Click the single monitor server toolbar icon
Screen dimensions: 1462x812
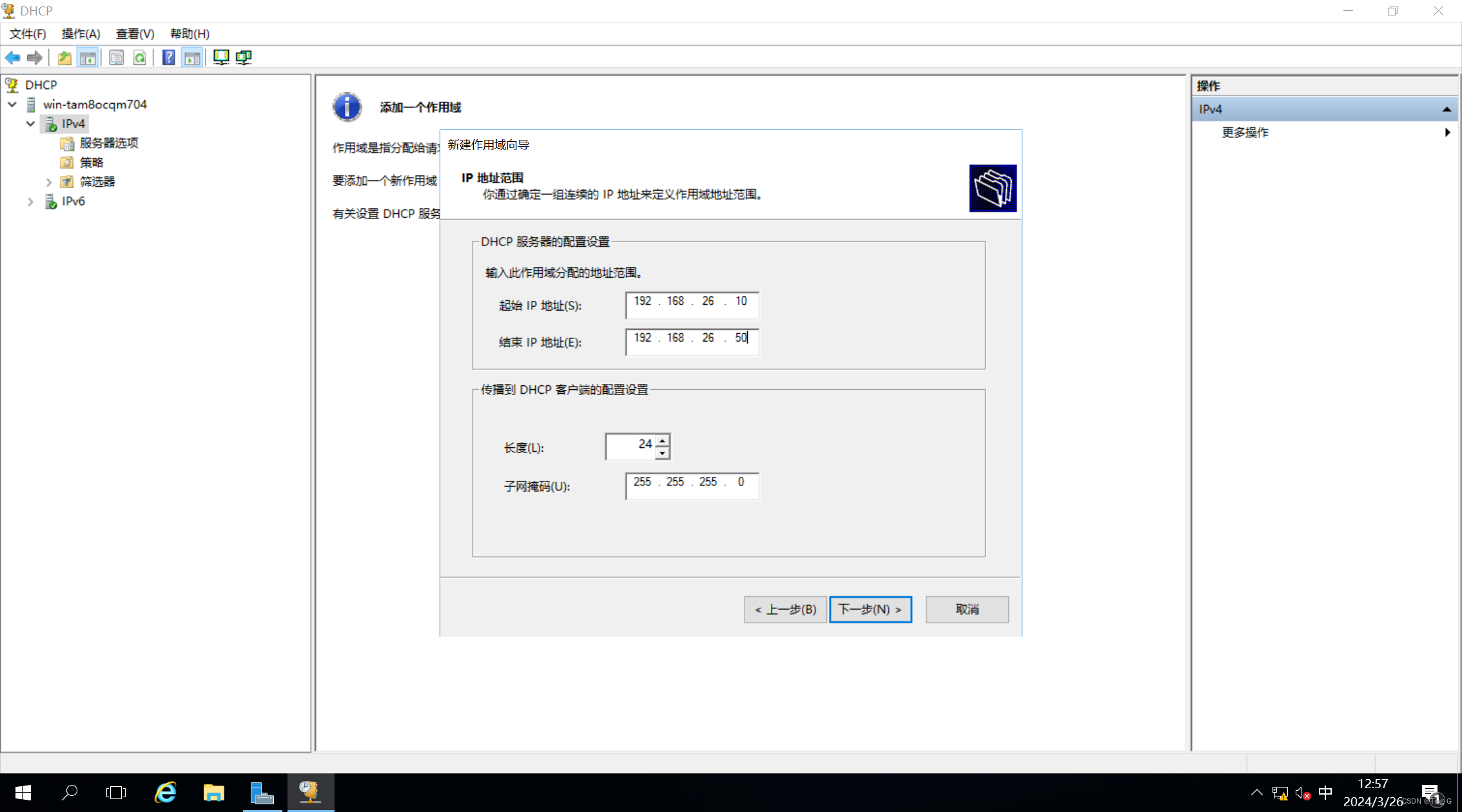(221, 58)
